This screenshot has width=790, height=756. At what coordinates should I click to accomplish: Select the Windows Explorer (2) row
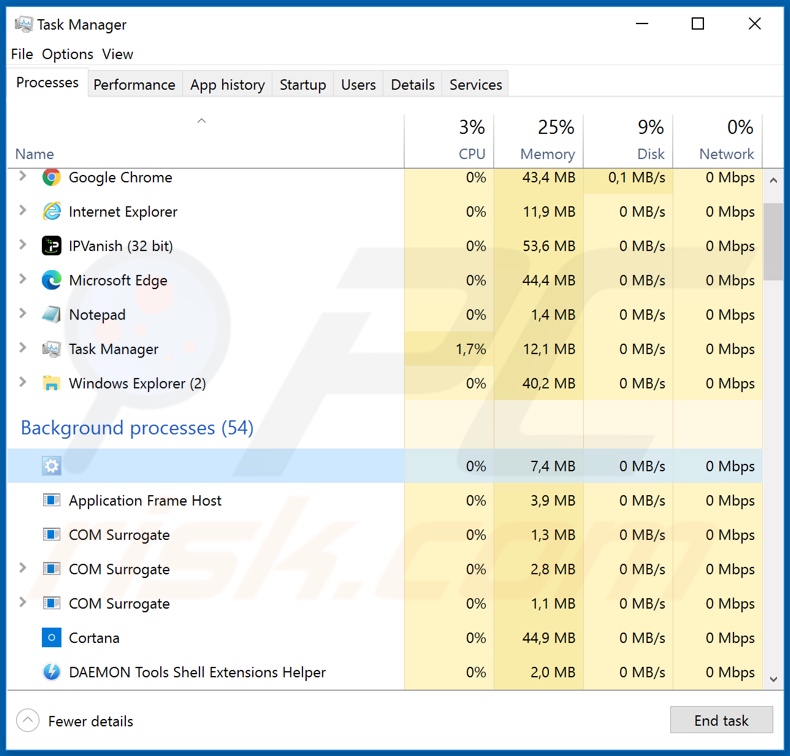coord(385,383)
